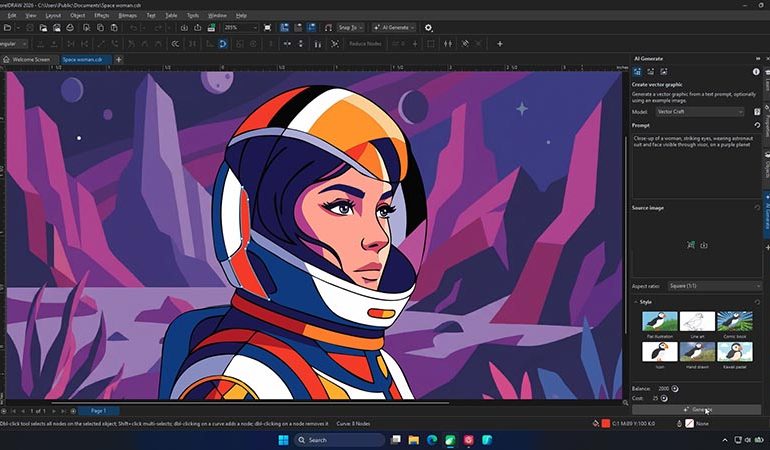Click the Open folder icon in toolbar

point(7,28)
